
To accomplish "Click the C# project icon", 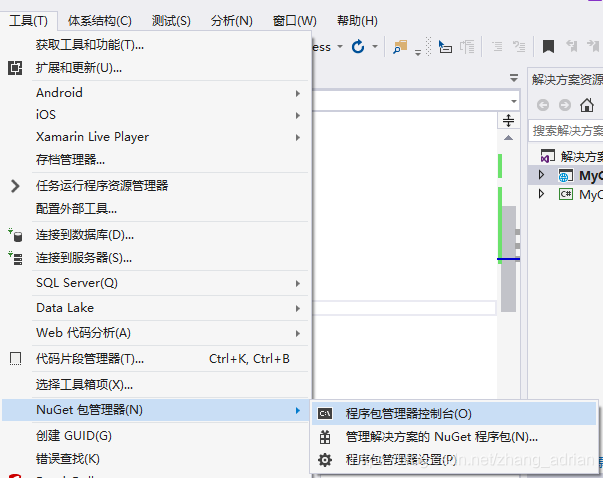I will pos(566,194).
